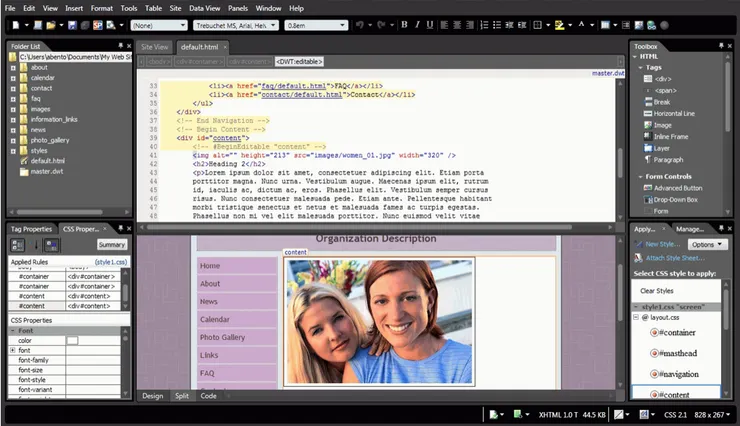Click the New Style link
This screenshot has height=426, width=740.
click(x=662, y=244)
